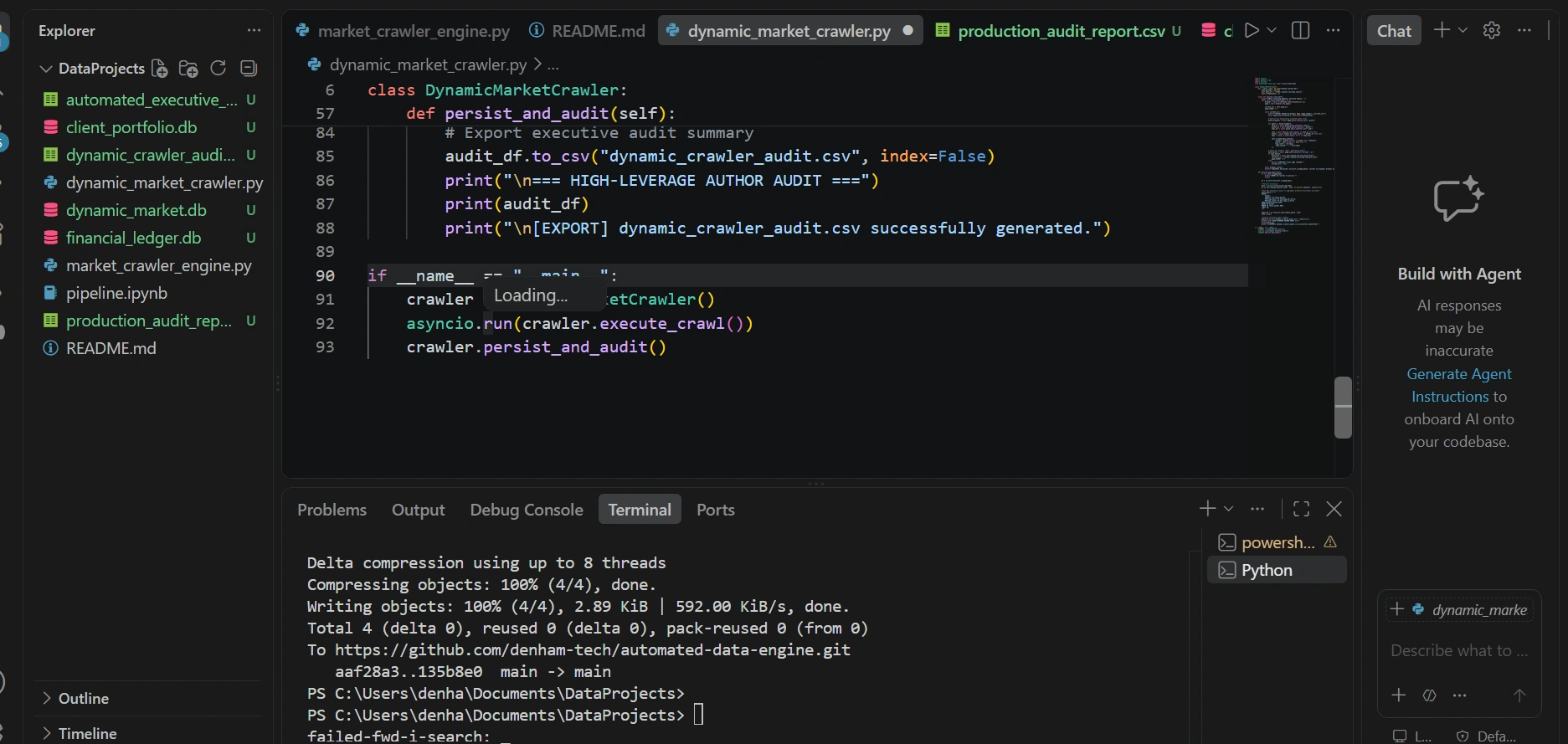Click unsaved dot on dynamic_market_crawler.py tab

(x=907, y=30)
